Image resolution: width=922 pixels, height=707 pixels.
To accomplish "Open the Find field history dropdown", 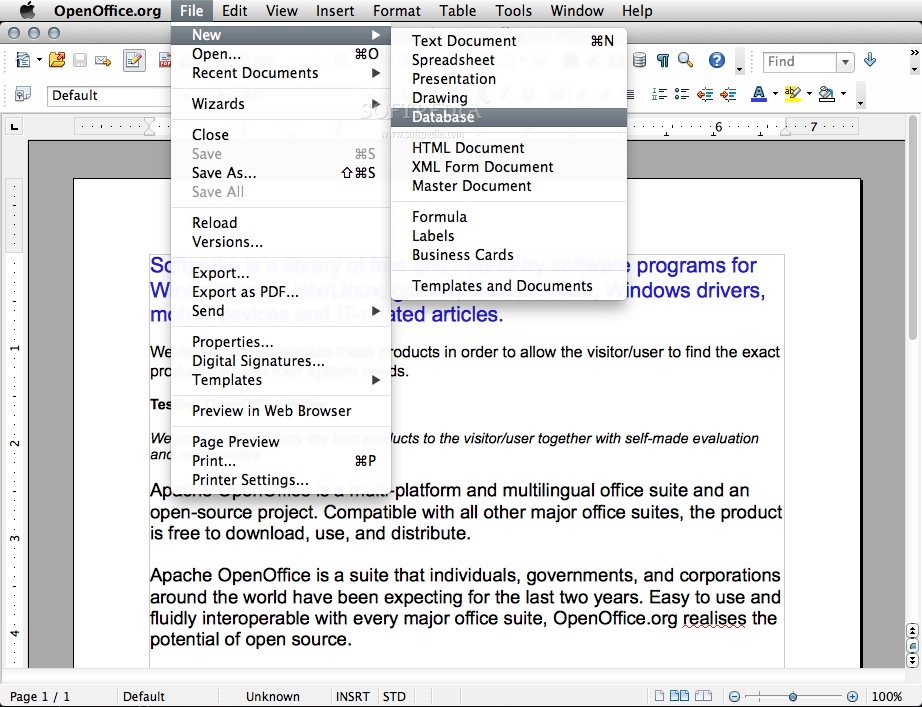I will [x=845, y=62].
